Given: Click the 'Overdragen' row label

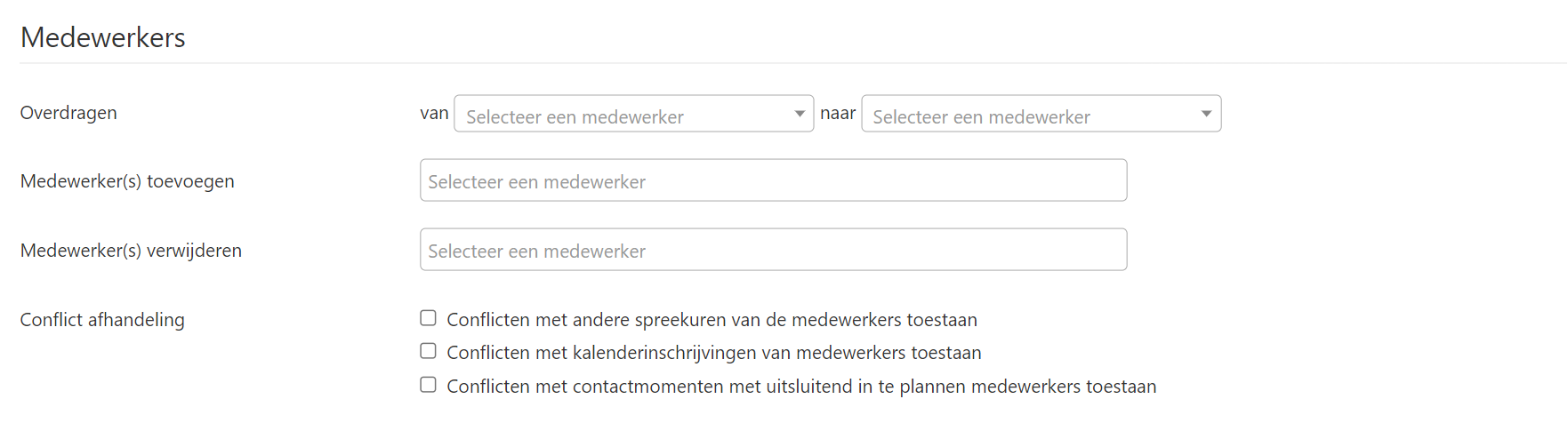Looking at the screenshot, I should pyautogui.click(x=68, y=113).
